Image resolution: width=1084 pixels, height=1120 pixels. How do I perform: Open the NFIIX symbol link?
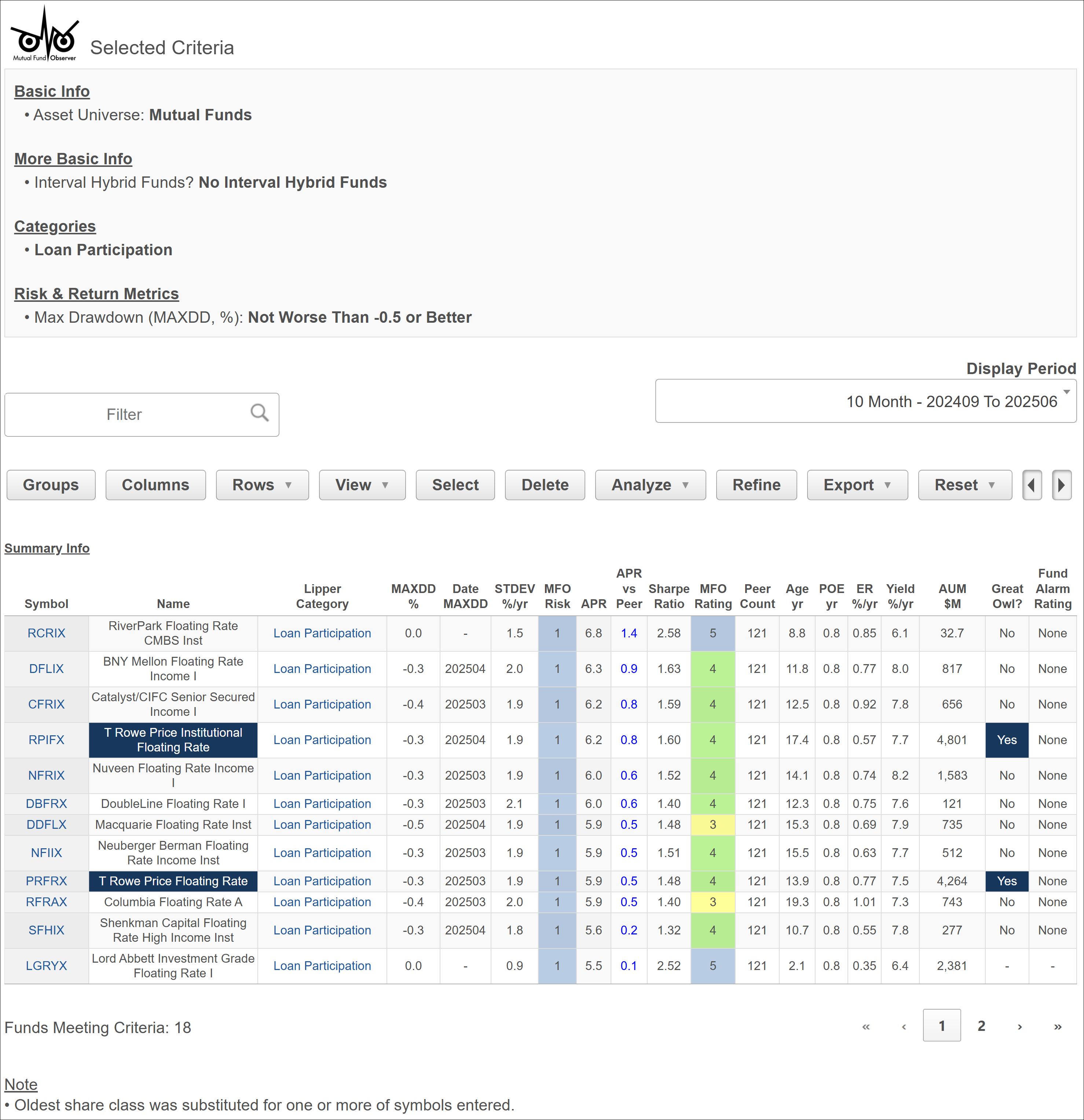click(x=46, y=853)
